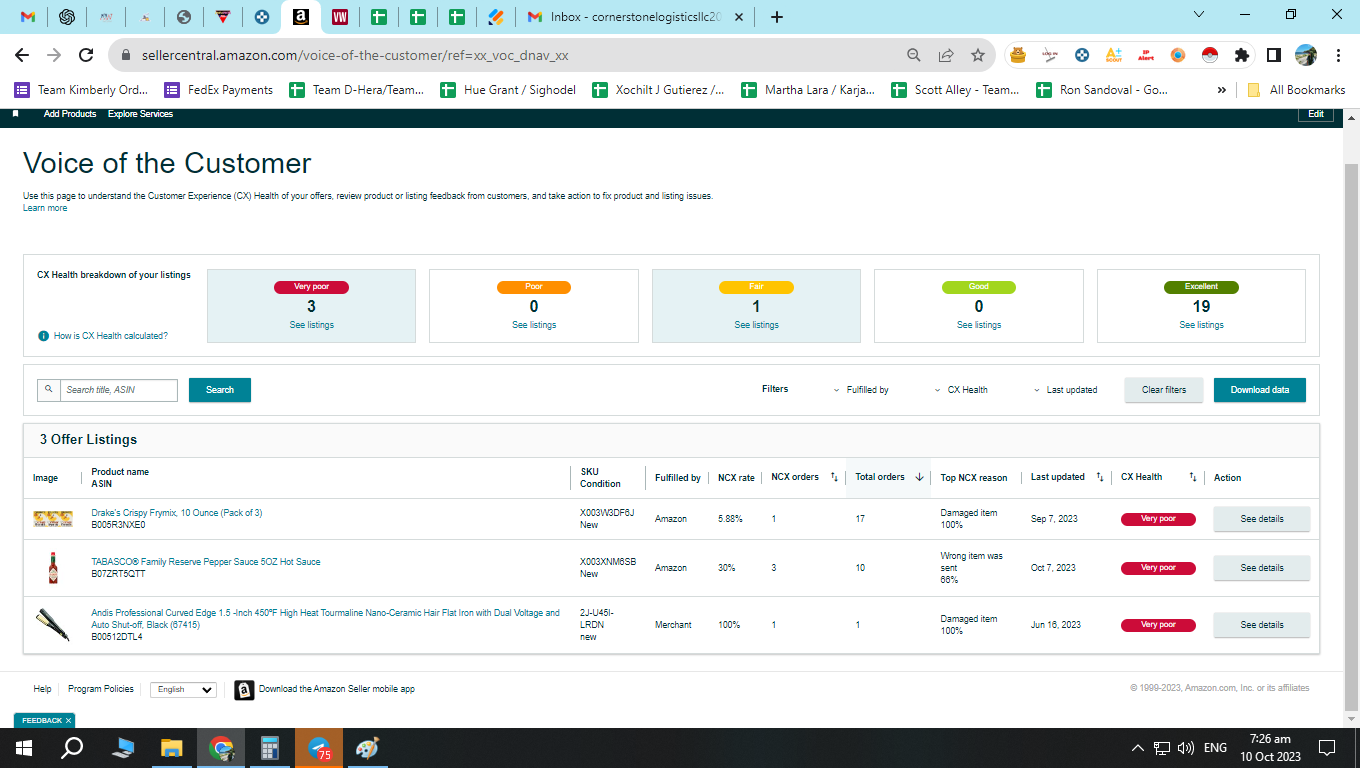Go back to the previous page
This screenshot has height=768, width=1360.
pyautogui.click(x=22, y=55)
